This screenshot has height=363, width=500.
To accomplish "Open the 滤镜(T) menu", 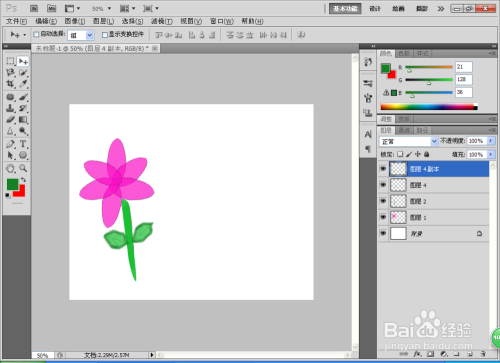I will (x=162, y=21).
